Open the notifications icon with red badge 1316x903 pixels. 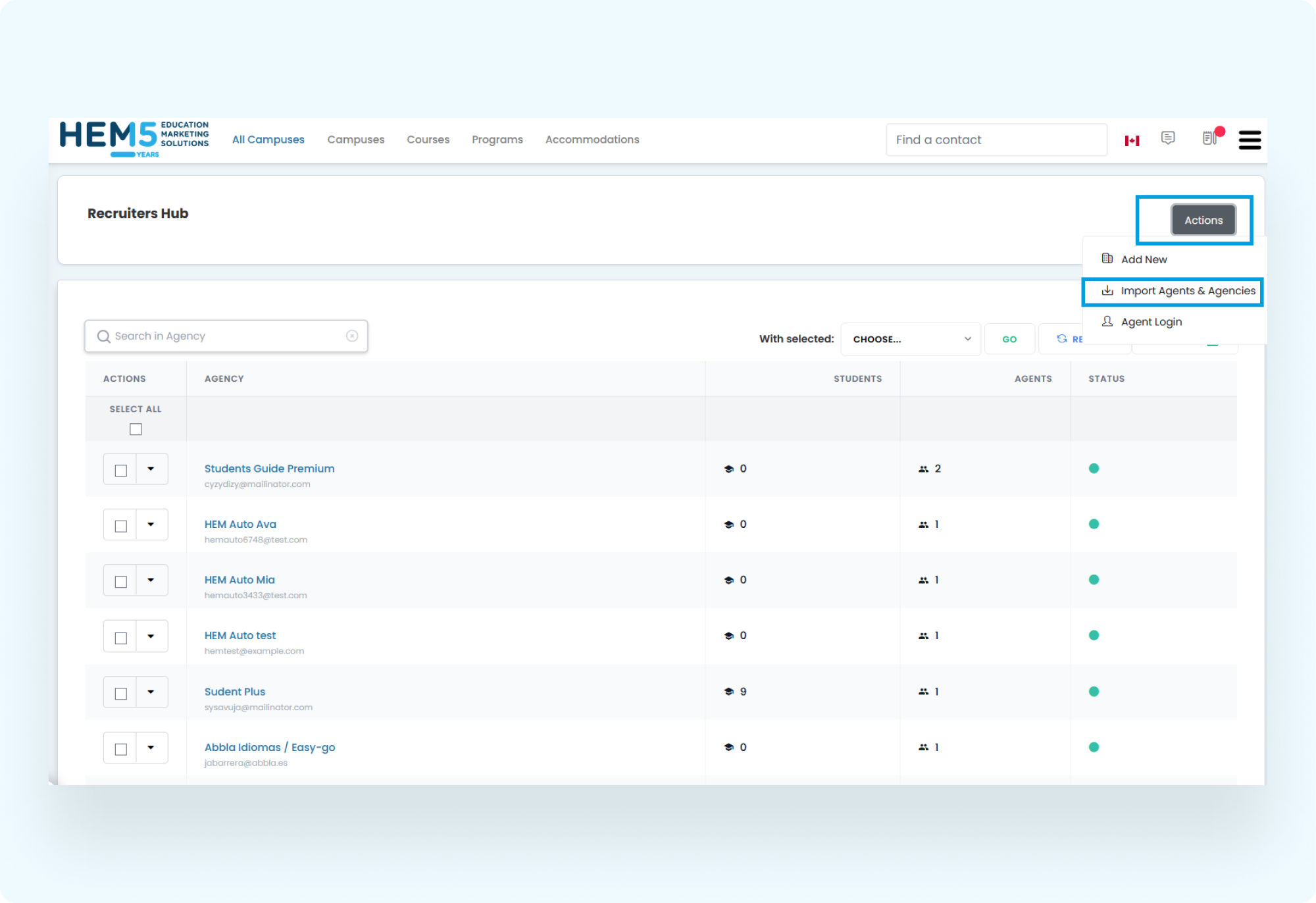click(1211, 138)
